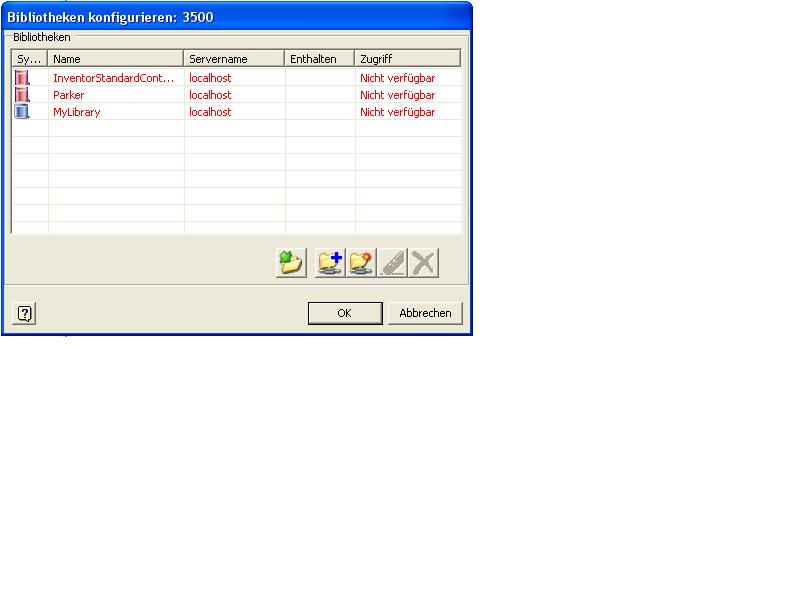Click the grayed-out edit library icon
Viewport: 800px width, 600px height.
(x=392, y=263)
